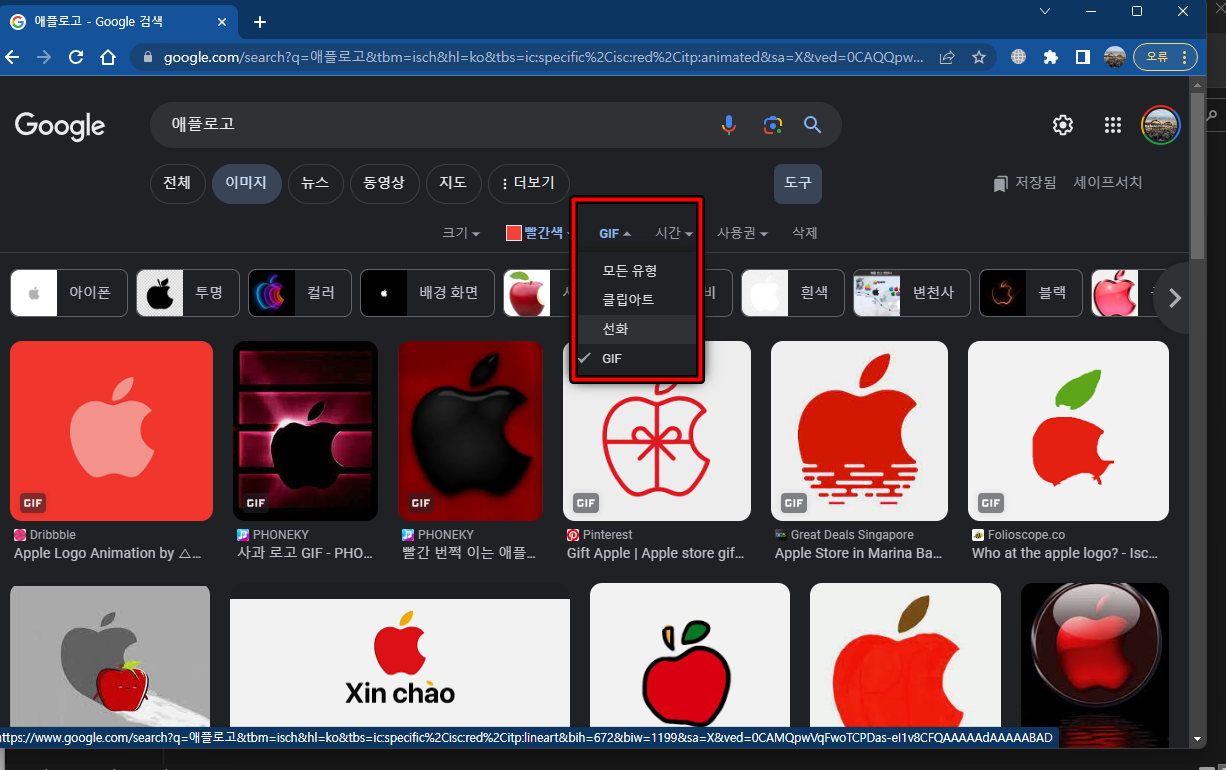The image size is (1226, 770).
Task: Close the 애플로고 browser tab
Action: [223, 21]
